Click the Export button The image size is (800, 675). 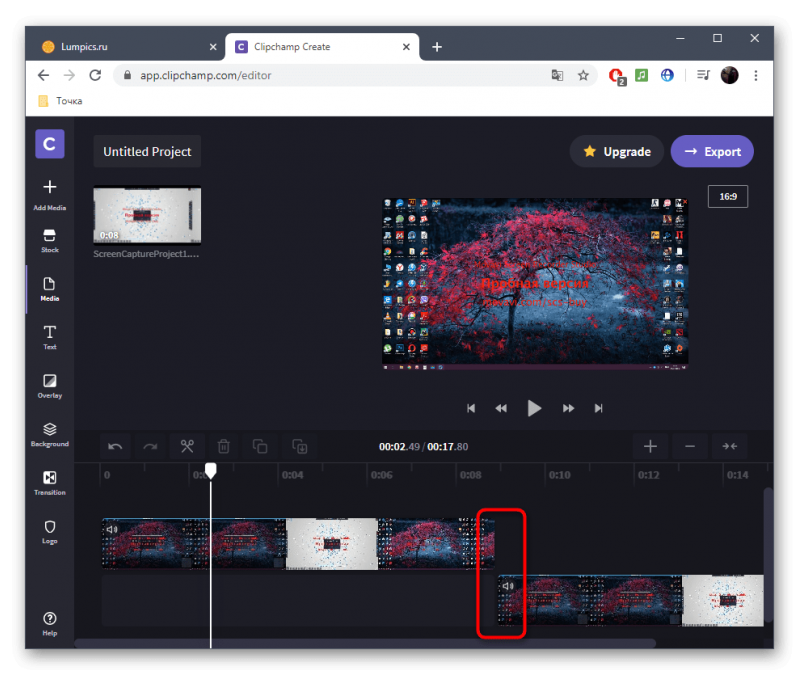[712, 152]
